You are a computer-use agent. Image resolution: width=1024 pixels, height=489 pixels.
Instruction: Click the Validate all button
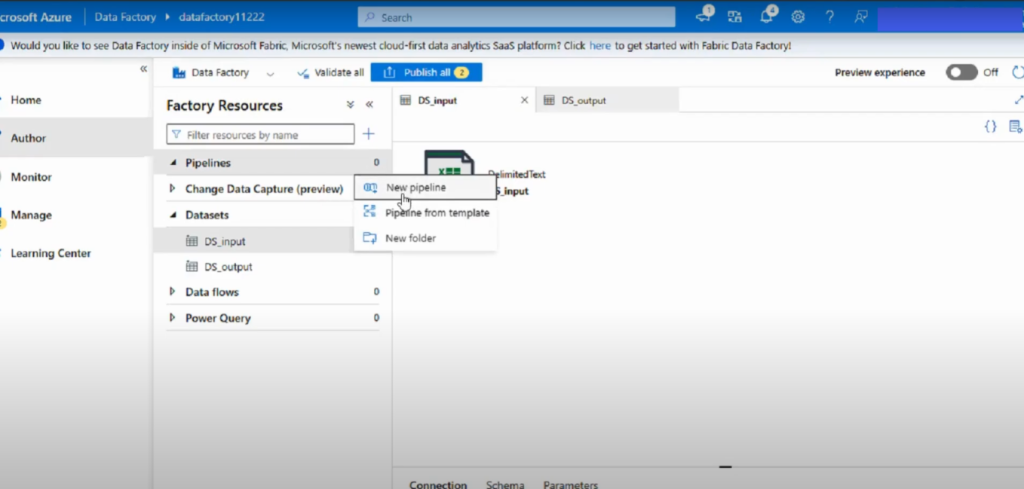(x=330, y=72)
